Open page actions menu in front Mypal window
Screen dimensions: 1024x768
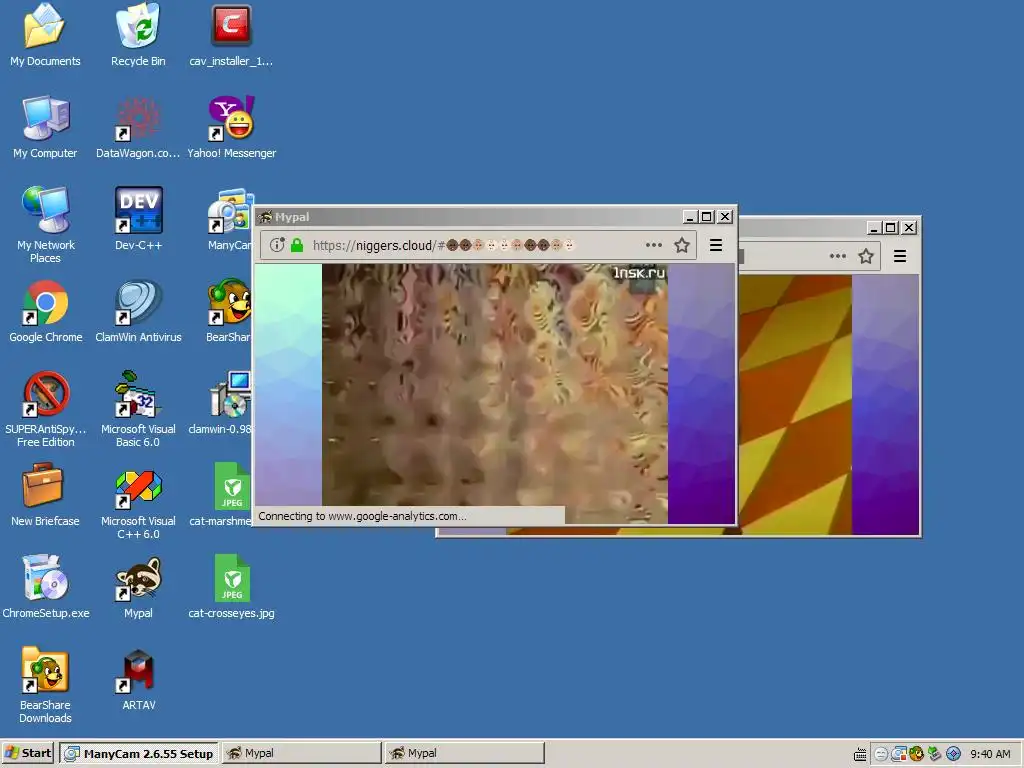click(654, 245)
